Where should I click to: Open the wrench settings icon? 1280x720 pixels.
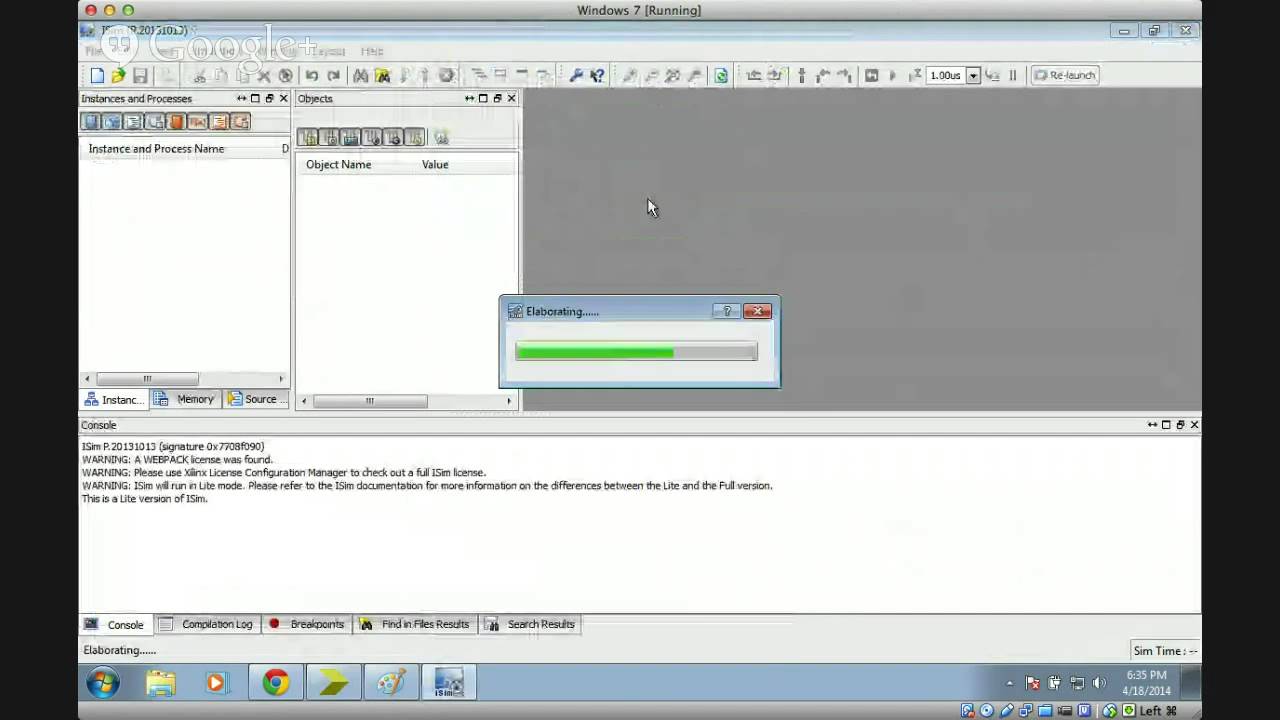pyautogui.click(x=576, y=76)
